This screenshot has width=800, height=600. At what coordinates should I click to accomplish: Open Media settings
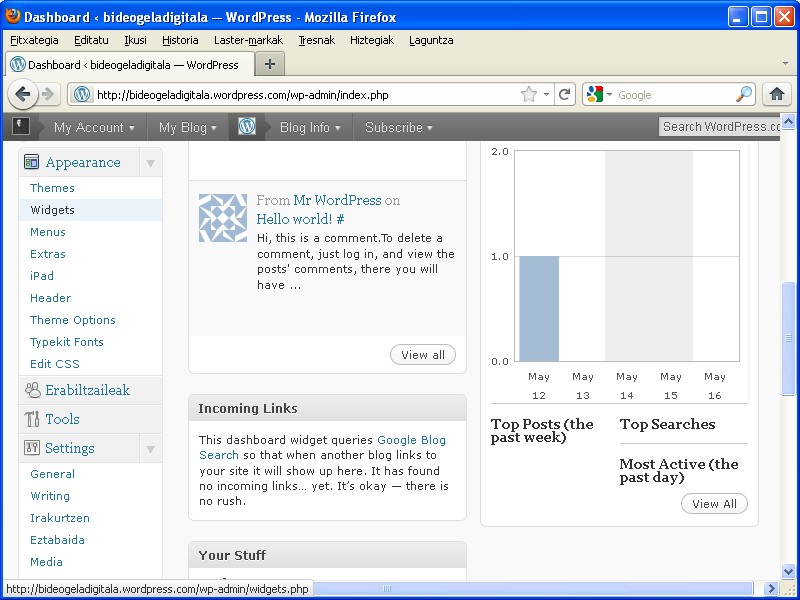point(46,561)
